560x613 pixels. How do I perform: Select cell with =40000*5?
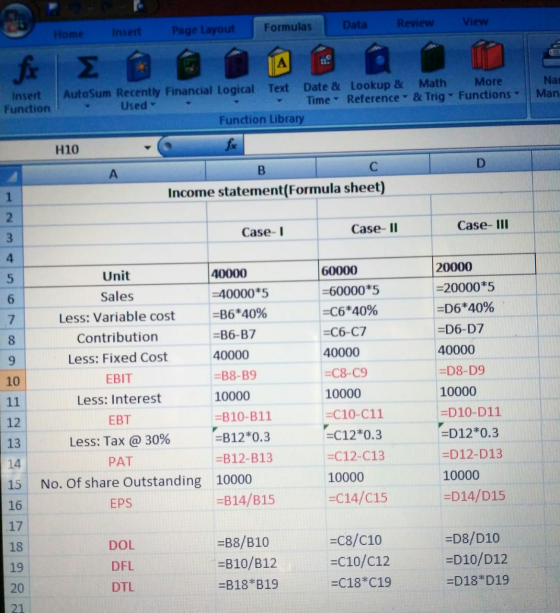pyautogui.click(x=264, y=293)
